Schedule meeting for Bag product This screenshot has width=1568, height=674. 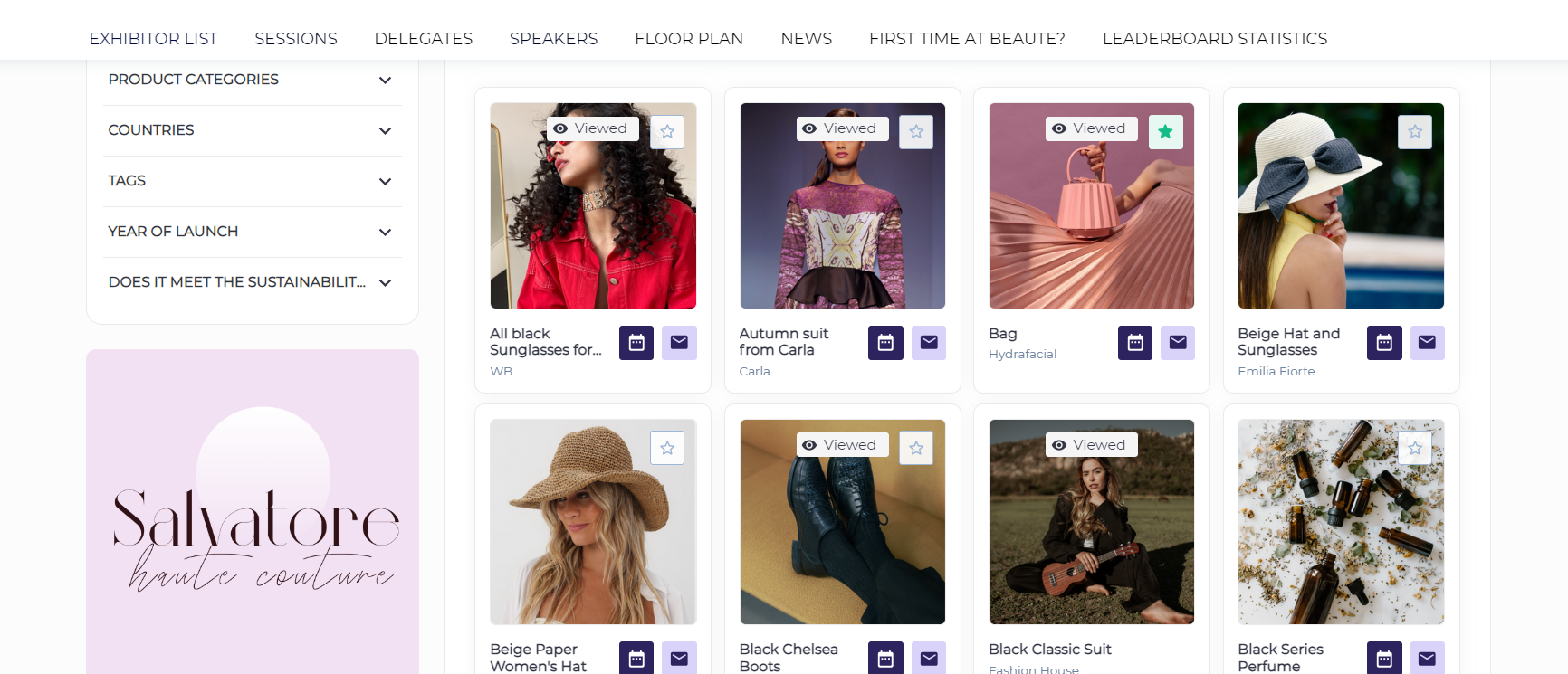tap(1135, 343)
